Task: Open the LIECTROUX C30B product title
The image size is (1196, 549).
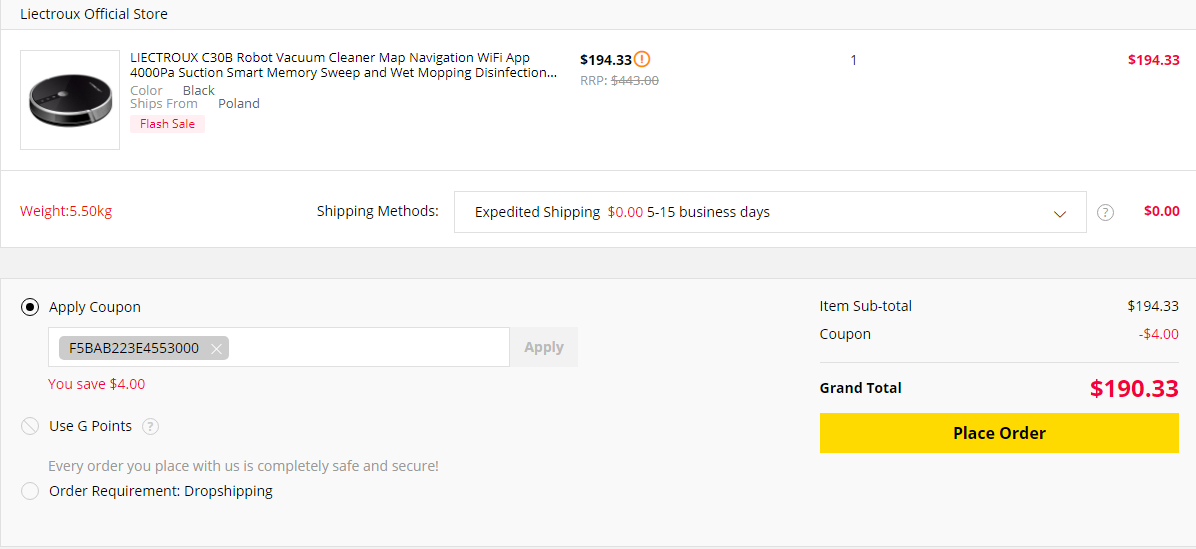Action: 344,65
